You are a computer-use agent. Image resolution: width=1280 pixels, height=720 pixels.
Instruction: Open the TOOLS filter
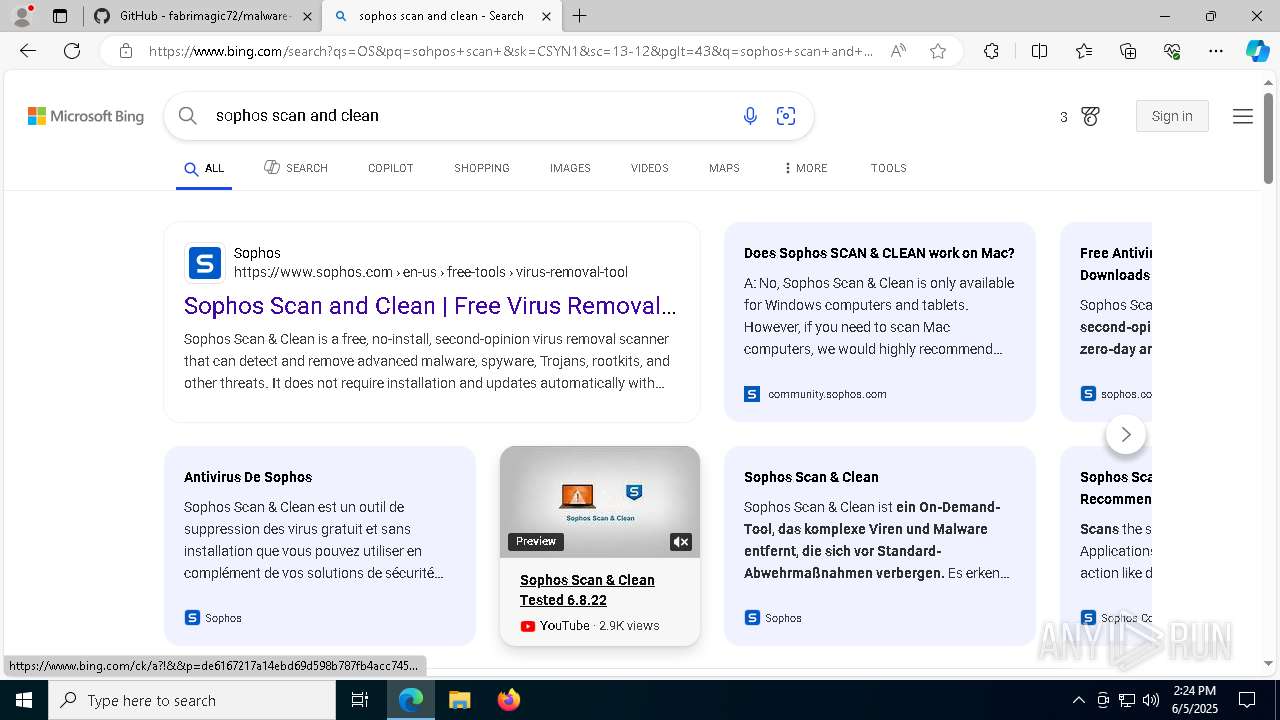pyautogui.click(x=888, y=168)
